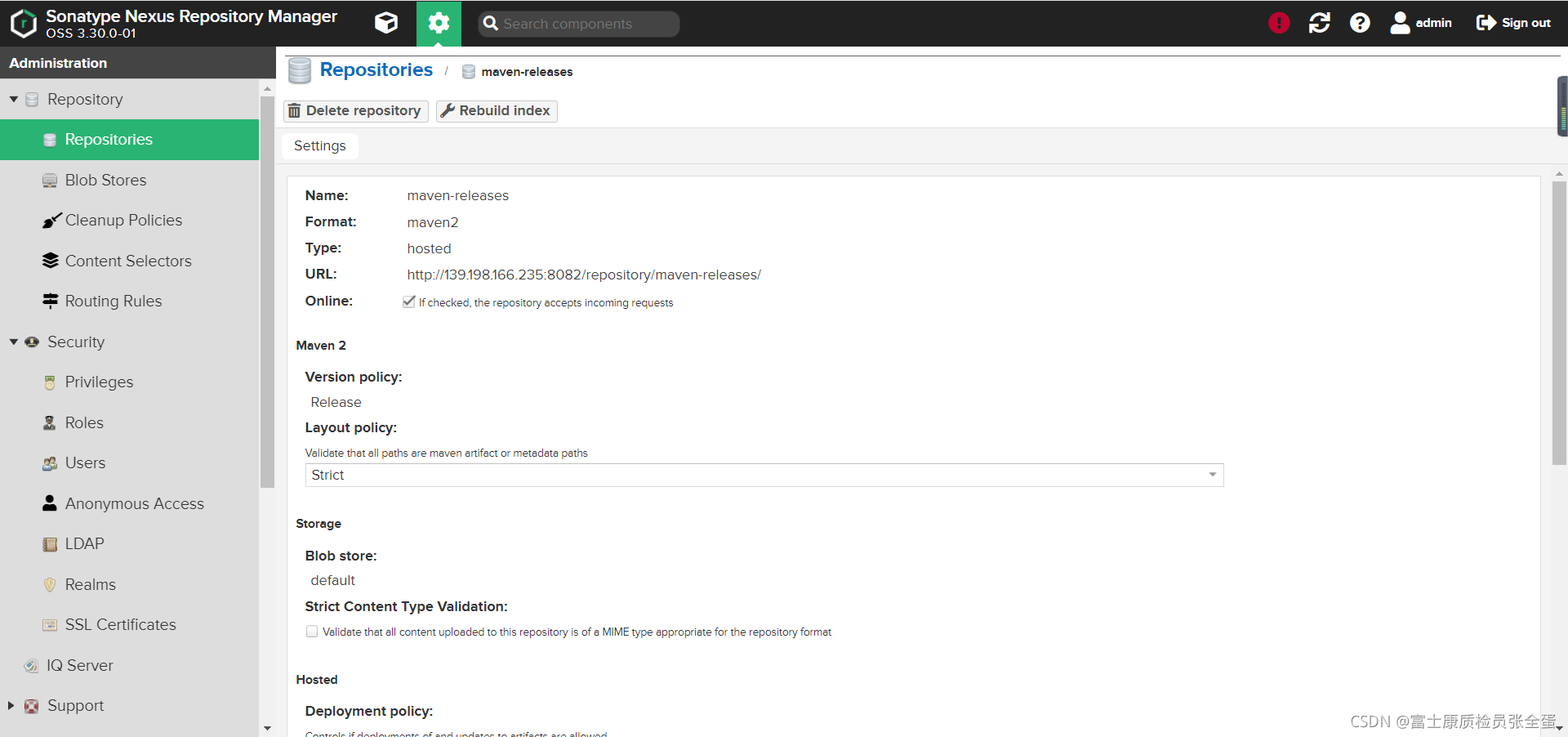Image resolution: width=1568 pixels, height=737 pixels.
Task: Collapse the Security tree section
Action: [x=13, y=342]
